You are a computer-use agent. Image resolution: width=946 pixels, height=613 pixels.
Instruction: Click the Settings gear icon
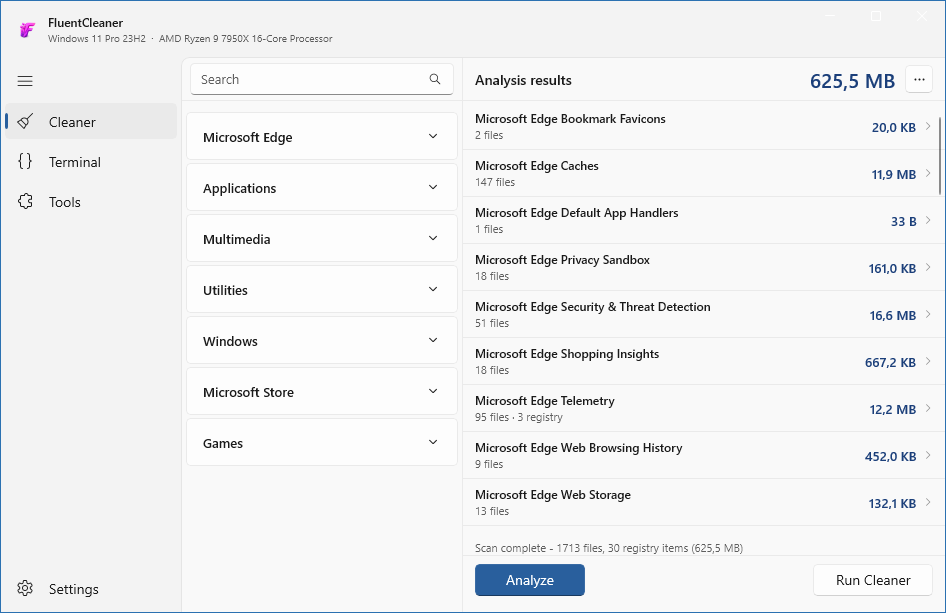pos(25,588)
